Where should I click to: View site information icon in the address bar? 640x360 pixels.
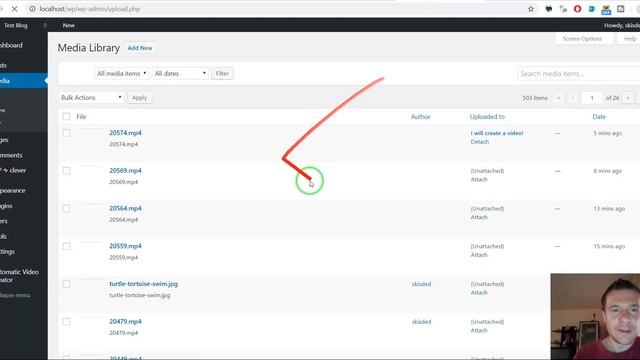pyautogui.click(x=32, y=9)
